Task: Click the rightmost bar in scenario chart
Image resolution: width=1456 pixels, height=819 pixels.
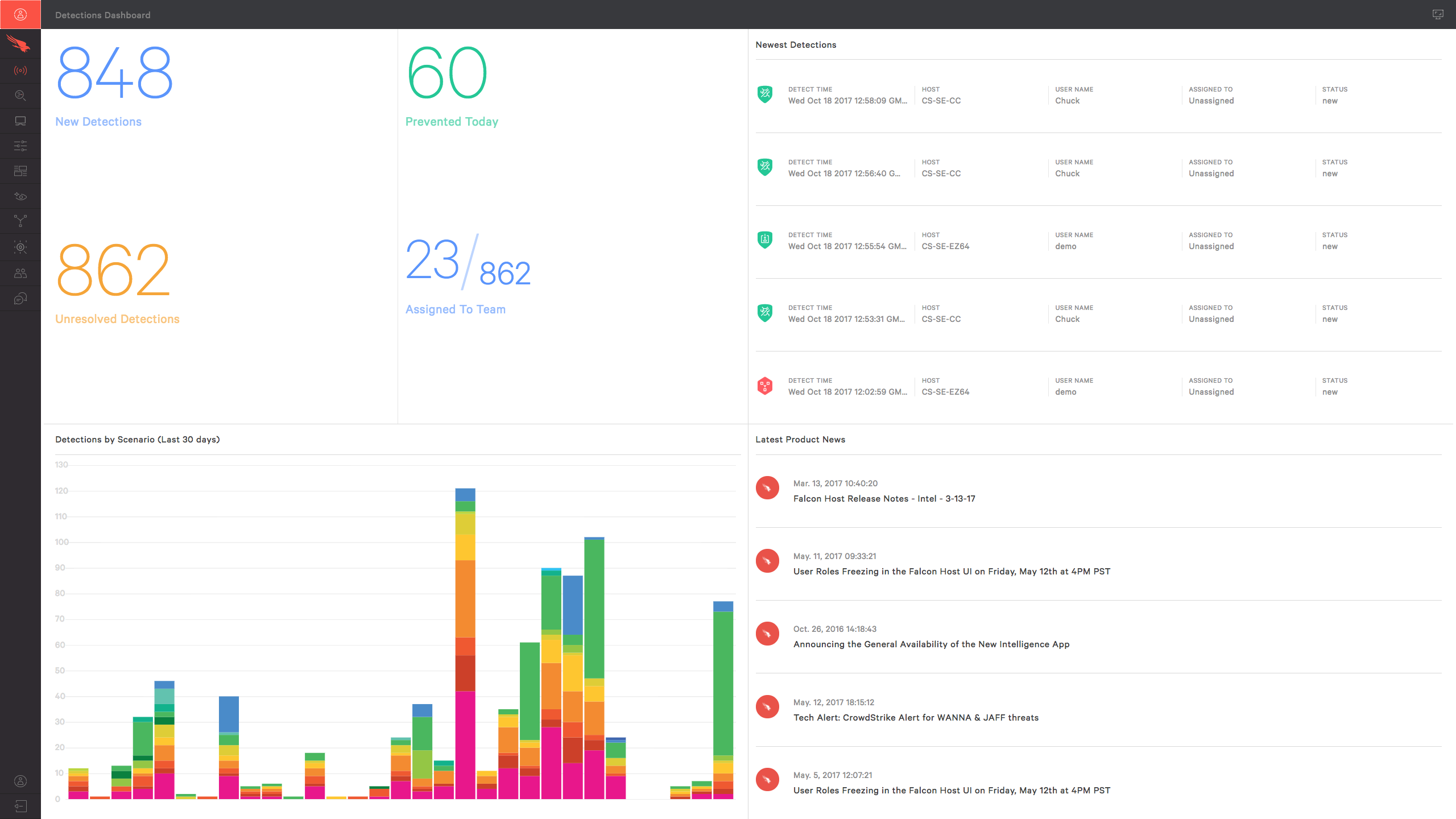Action: pos(723,700)
